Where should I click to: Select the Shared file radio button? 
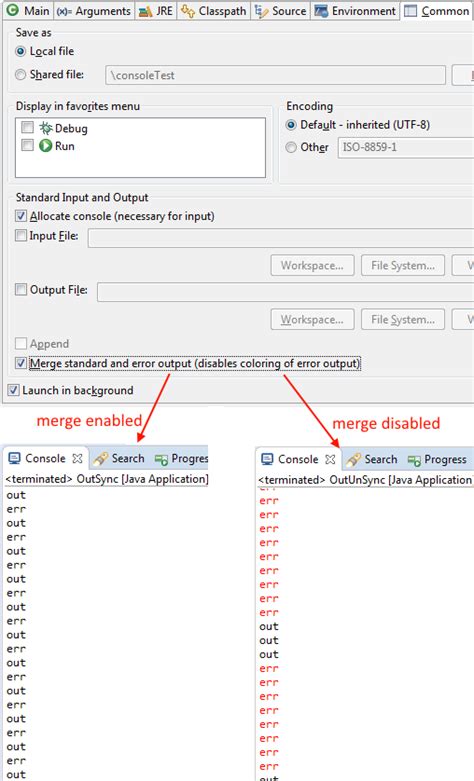20,75
